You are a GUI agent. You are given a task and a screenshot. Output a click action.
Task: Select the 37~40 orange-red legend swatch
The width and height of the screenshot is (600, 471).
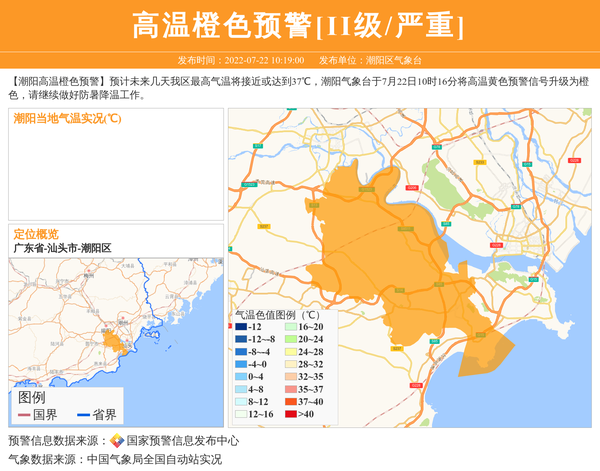click(x=290, y=401)
